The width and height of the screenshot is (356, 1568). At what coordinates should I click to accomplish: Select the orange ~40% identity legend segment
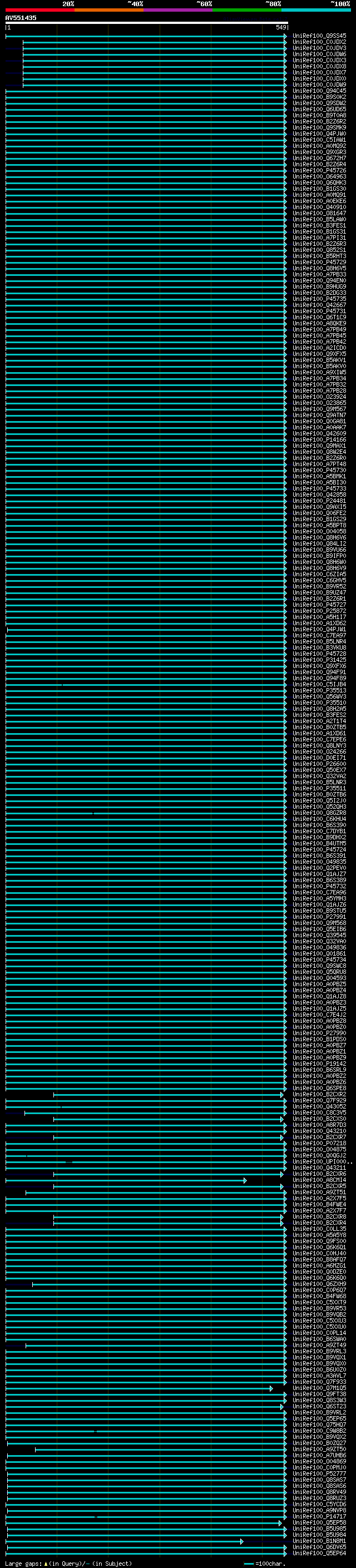tap(109, 10)
